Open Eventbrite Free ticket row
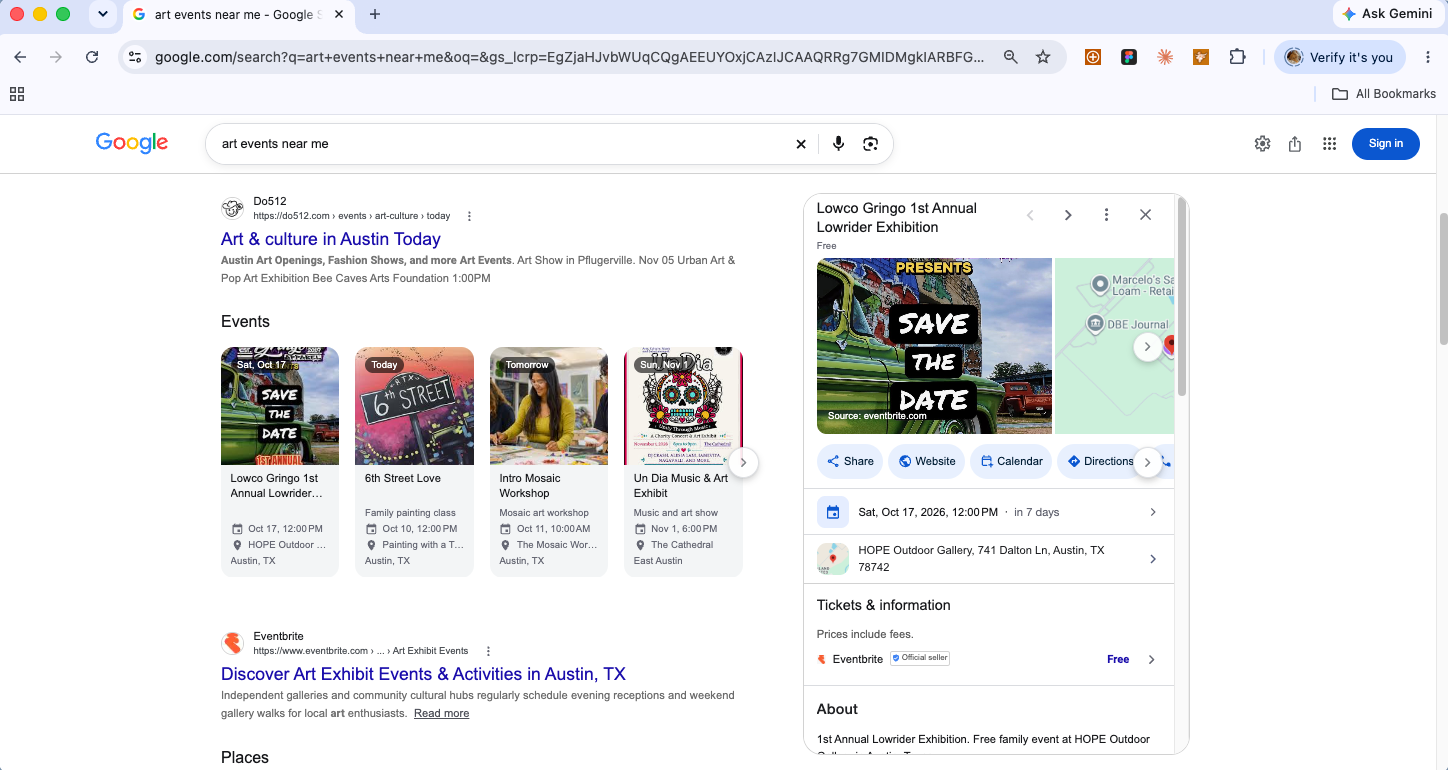1448x770 pixels. [989, 659]
